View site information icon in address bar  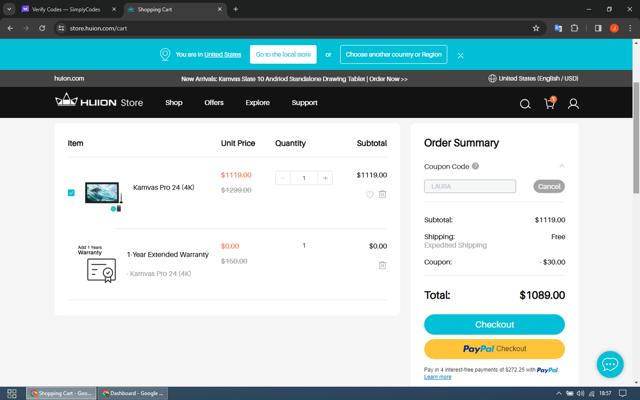pyautogui.click(x=61, y=28)
